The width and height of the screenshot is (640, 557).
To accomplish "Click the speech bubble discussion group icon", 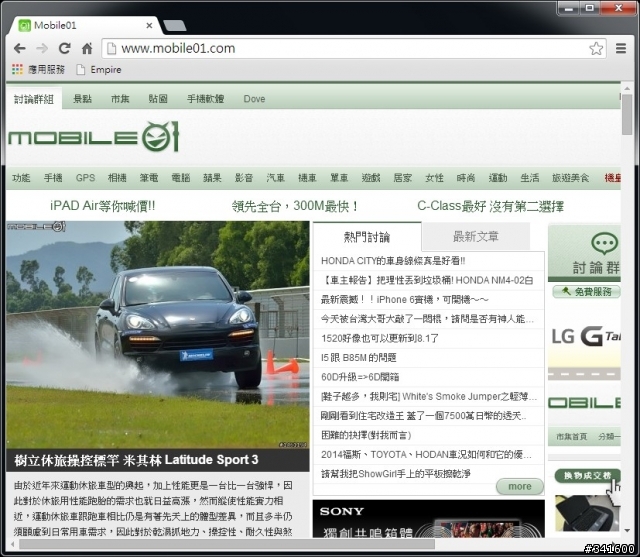I will coord(604,244).
